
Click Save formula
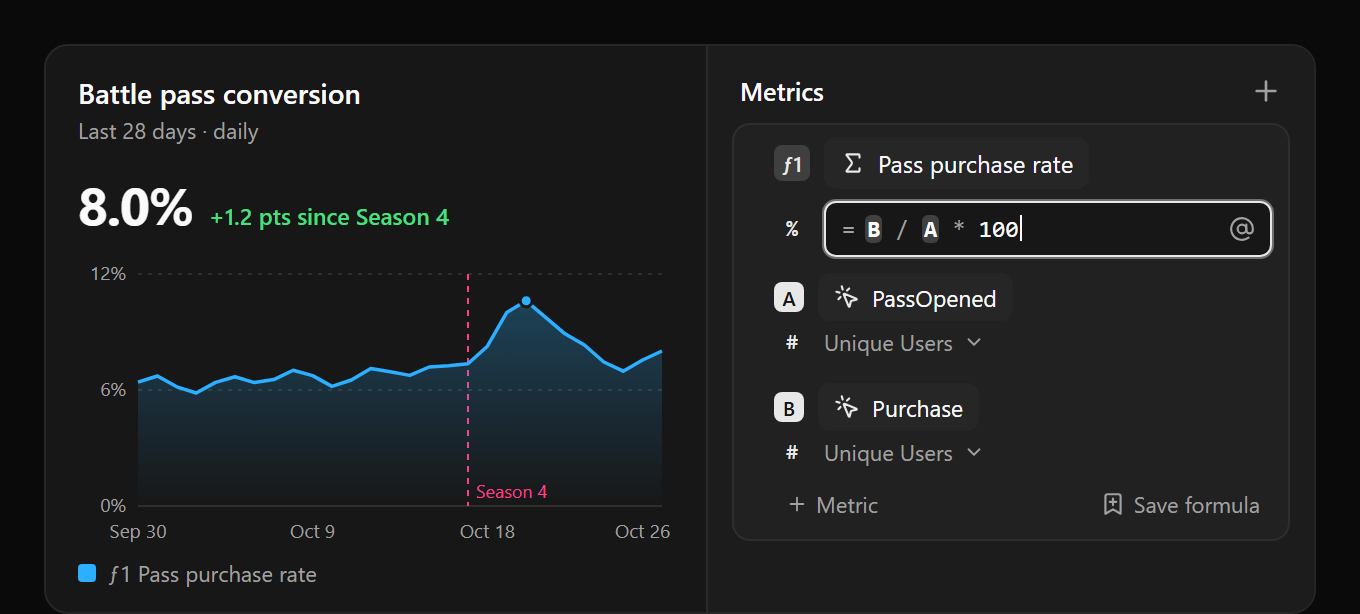tap(1181, 505)
